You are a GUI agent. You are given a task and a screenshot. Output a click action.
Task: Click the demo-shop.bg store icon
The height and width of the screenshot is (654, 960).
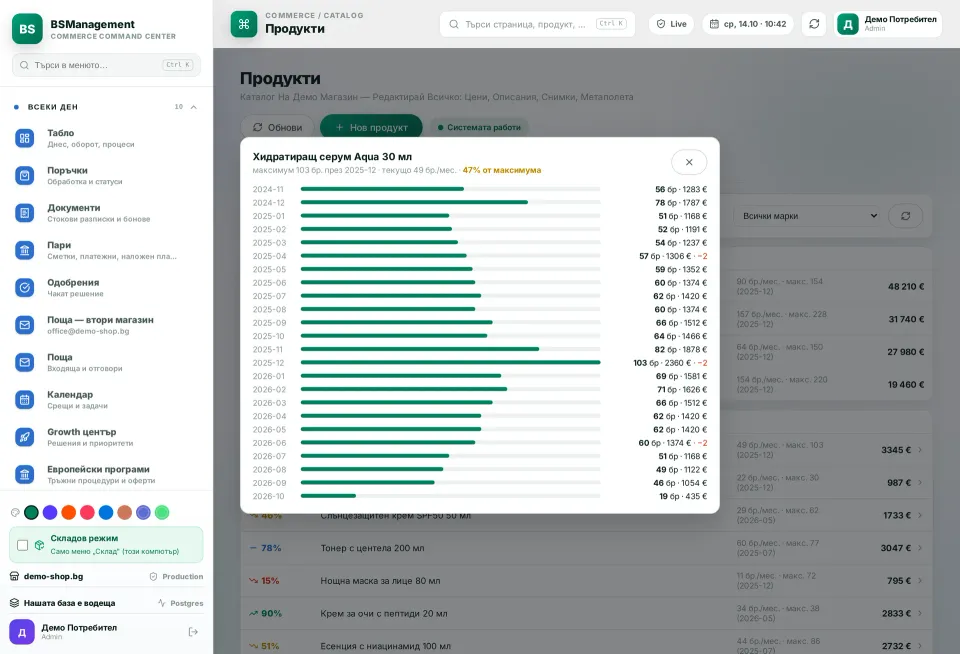pyautogui.click(x=15, y=576)
